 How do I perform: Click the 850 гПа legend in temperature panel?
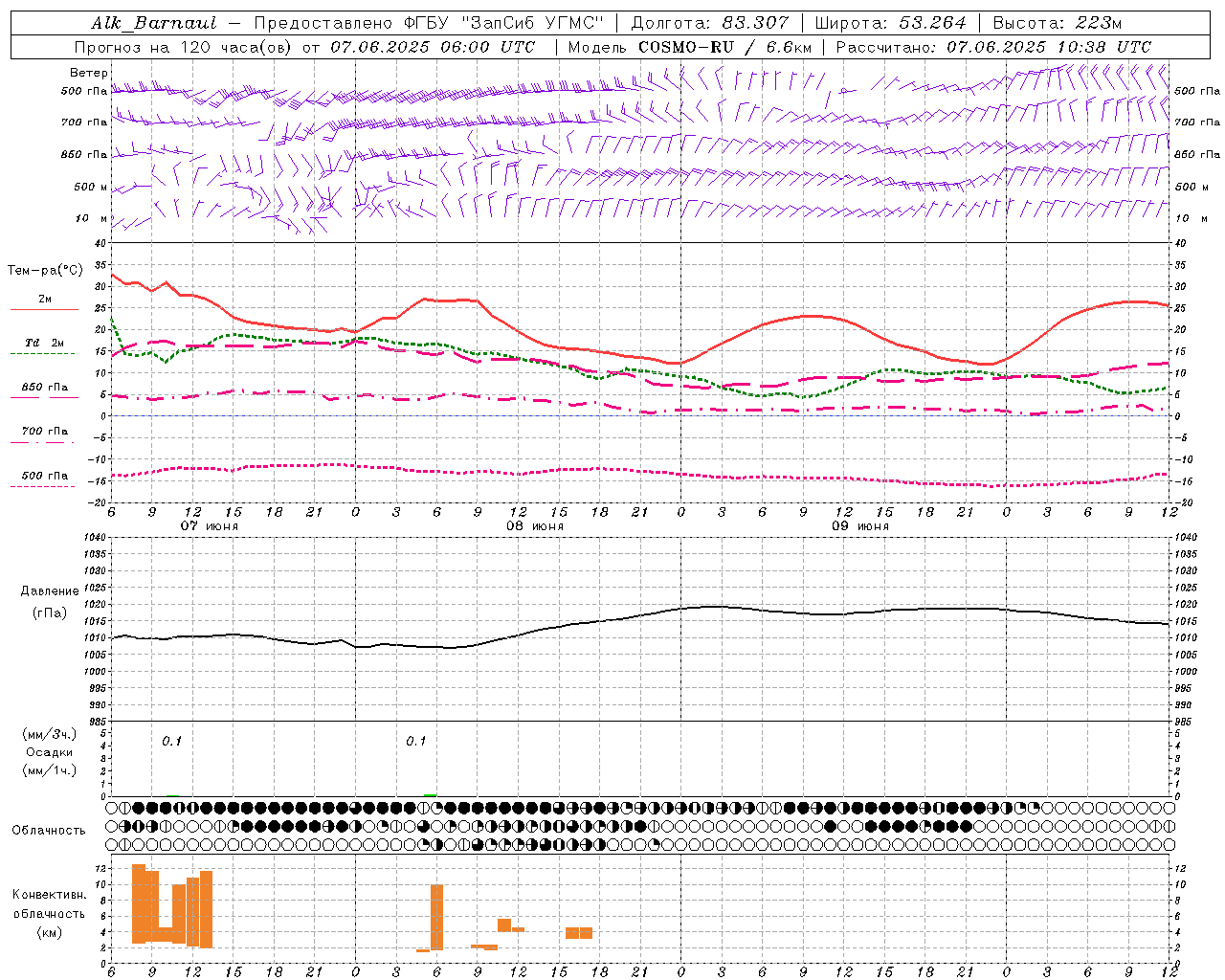tap(45, 388)
